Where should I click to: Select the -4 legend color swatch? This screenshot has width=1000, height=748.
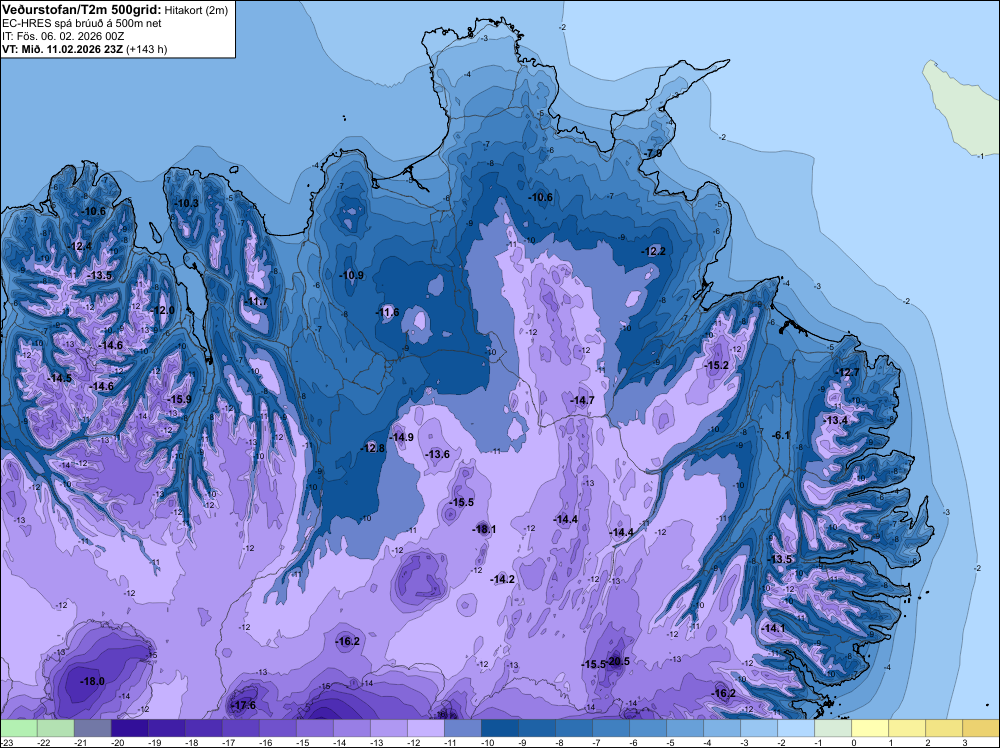(x=721, y=728)
